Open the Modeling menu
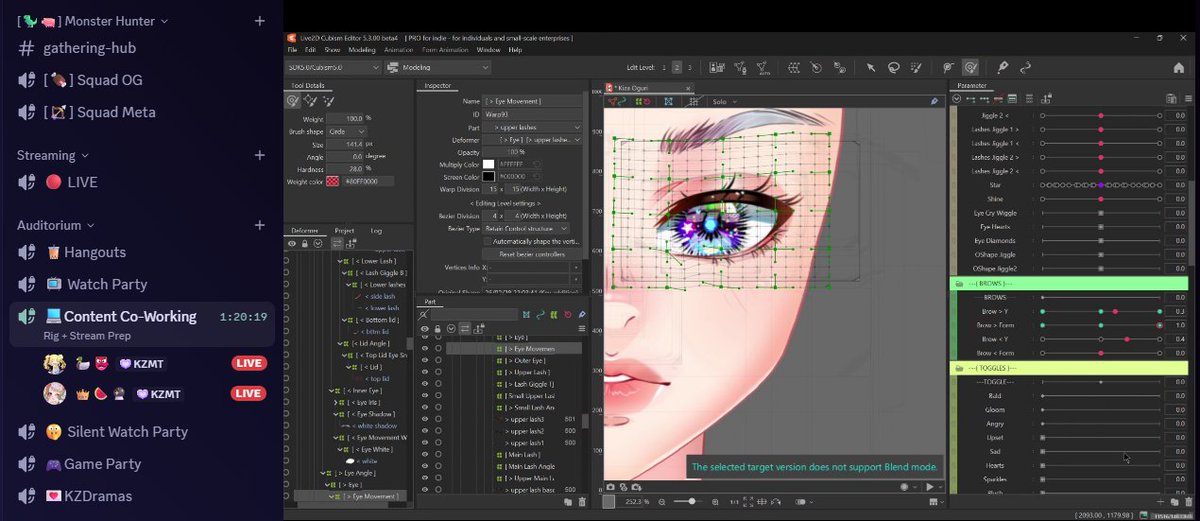 pos(362,49)
